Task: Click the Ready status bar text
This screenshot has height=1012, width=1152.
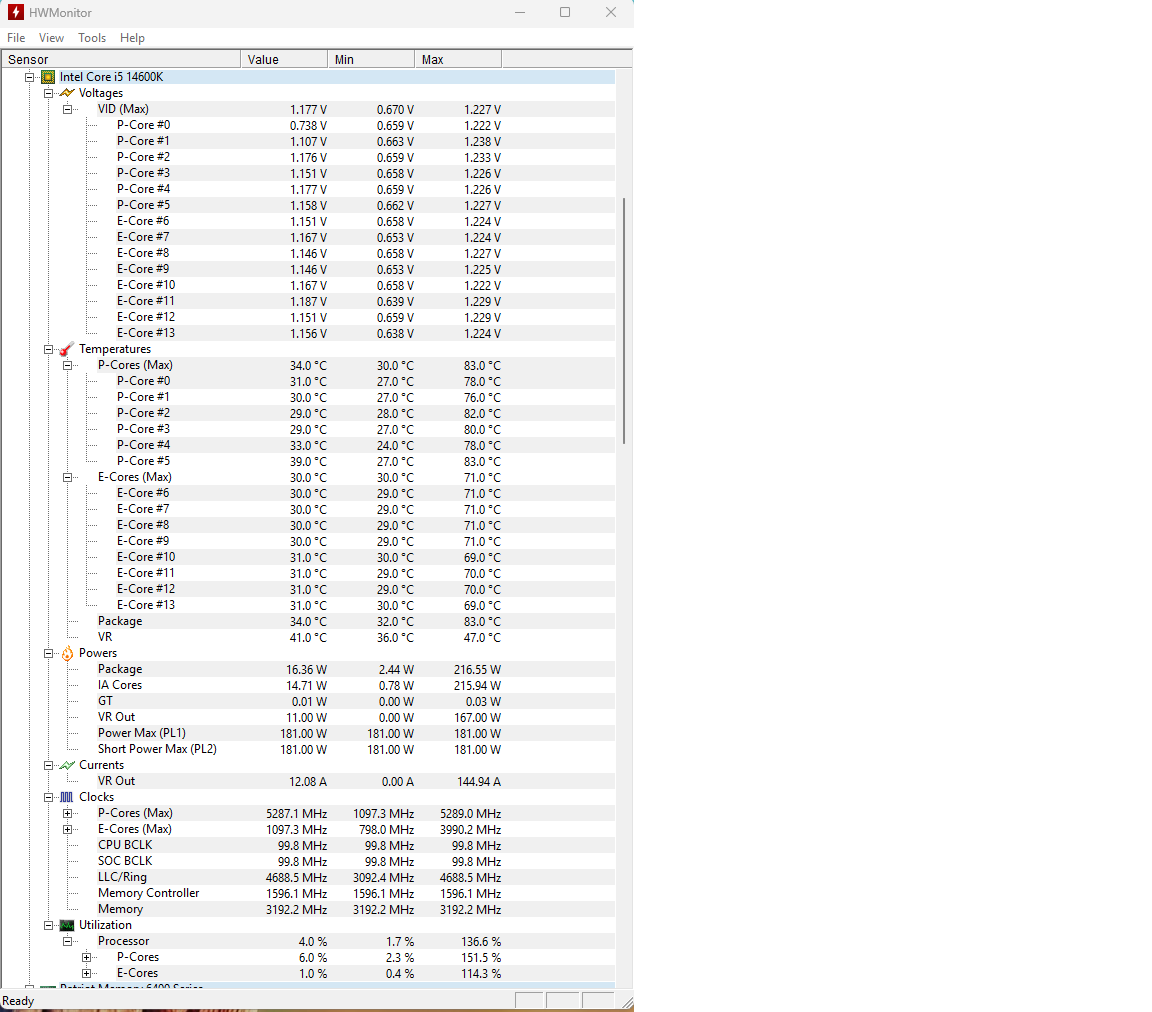Action: 18,1001
